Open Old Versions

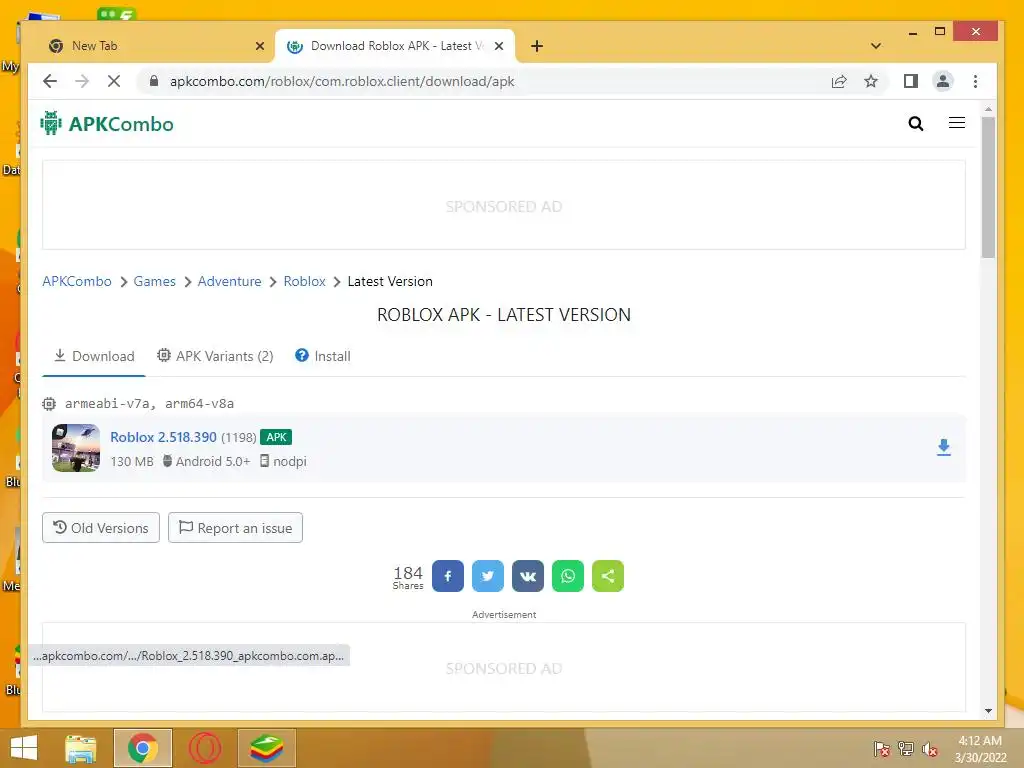(101, 528)
